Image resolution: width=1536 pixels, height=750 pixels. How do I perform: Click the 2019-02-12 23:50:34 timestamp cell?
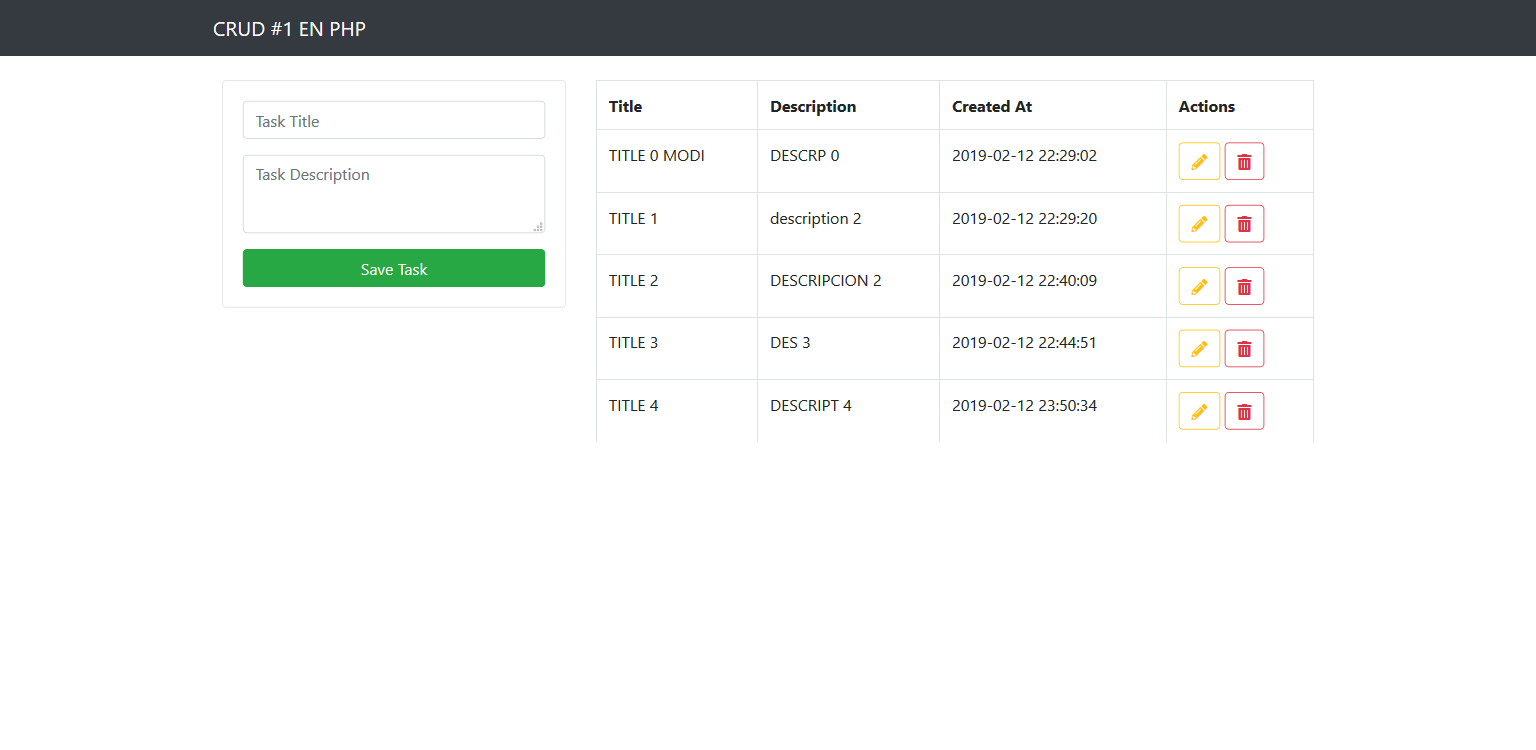point(1024,406)
